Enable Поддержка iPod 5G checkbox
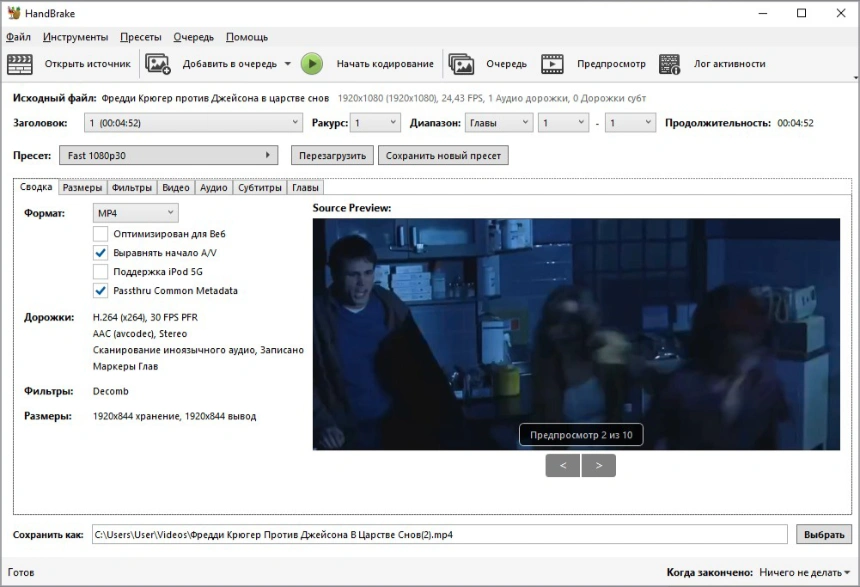 click(x=100, y=272)
